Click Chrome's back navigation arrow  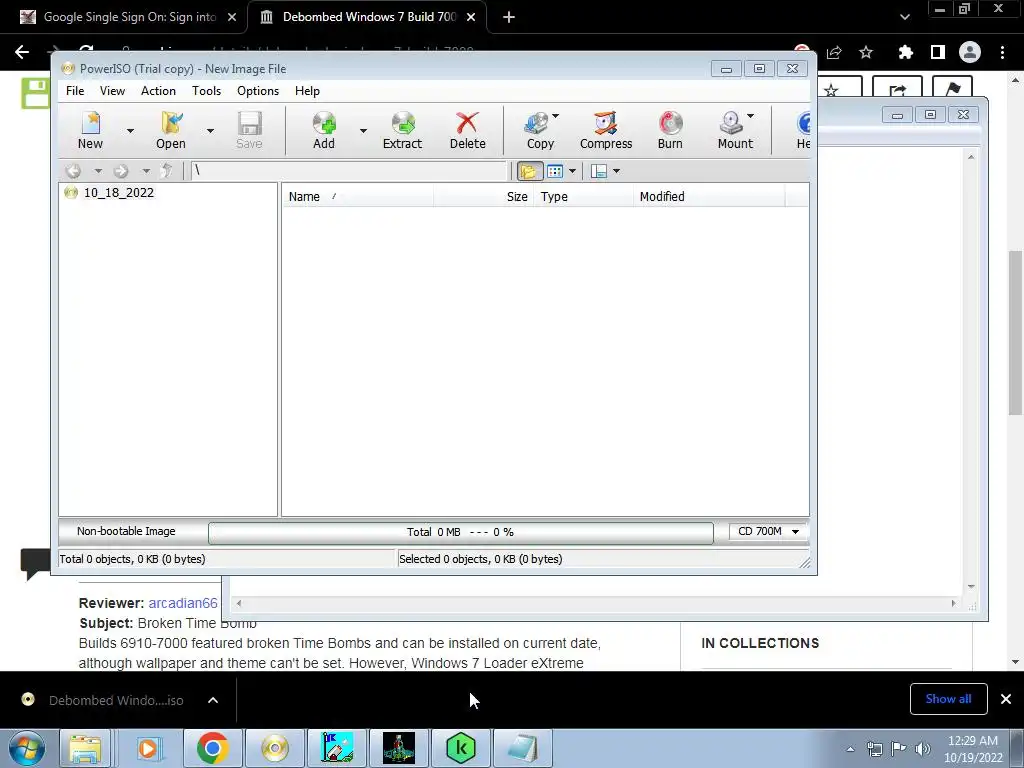22,52
